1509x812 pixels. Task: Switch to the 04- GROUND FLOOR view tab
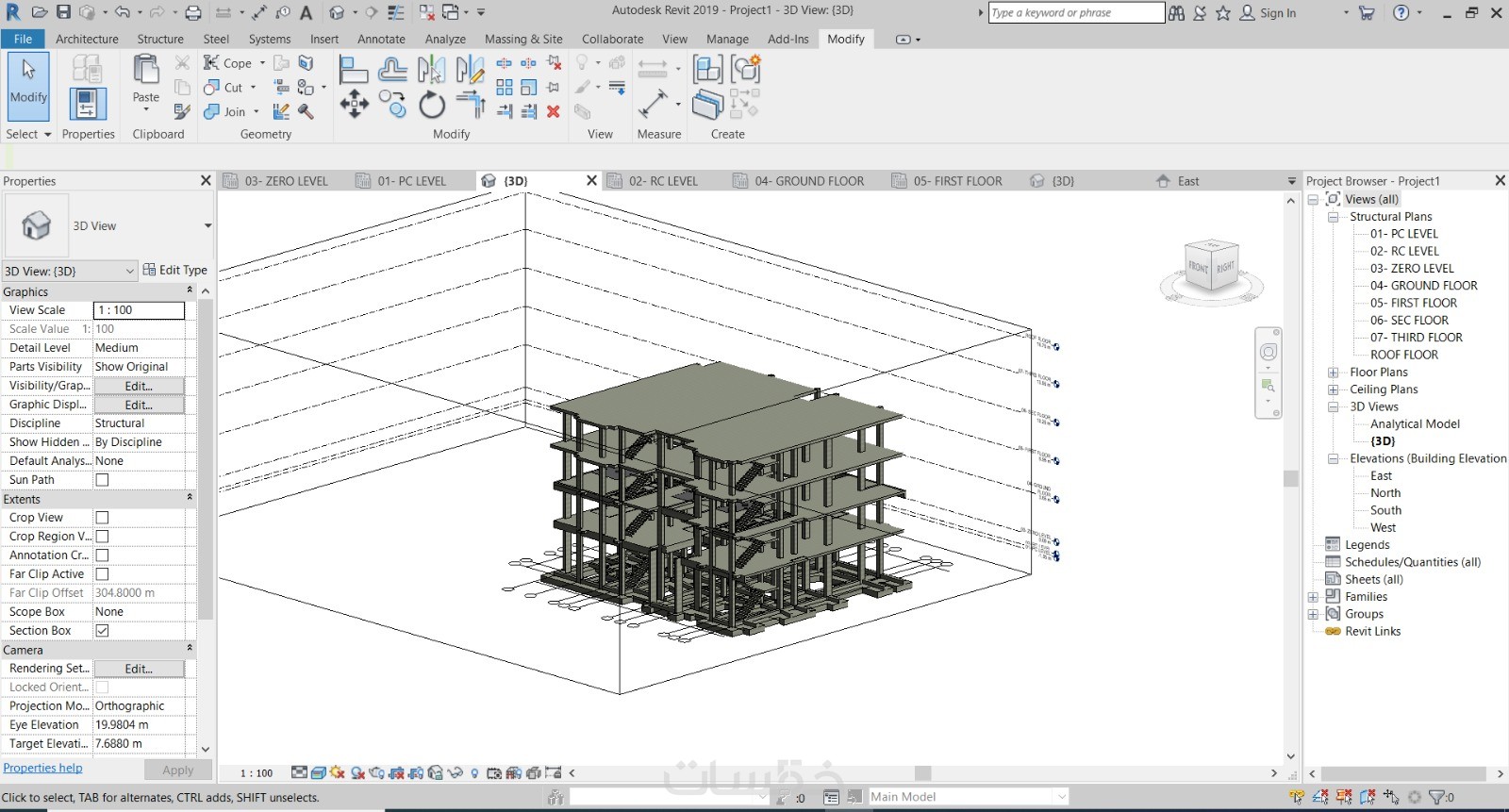tap(808, 181)
